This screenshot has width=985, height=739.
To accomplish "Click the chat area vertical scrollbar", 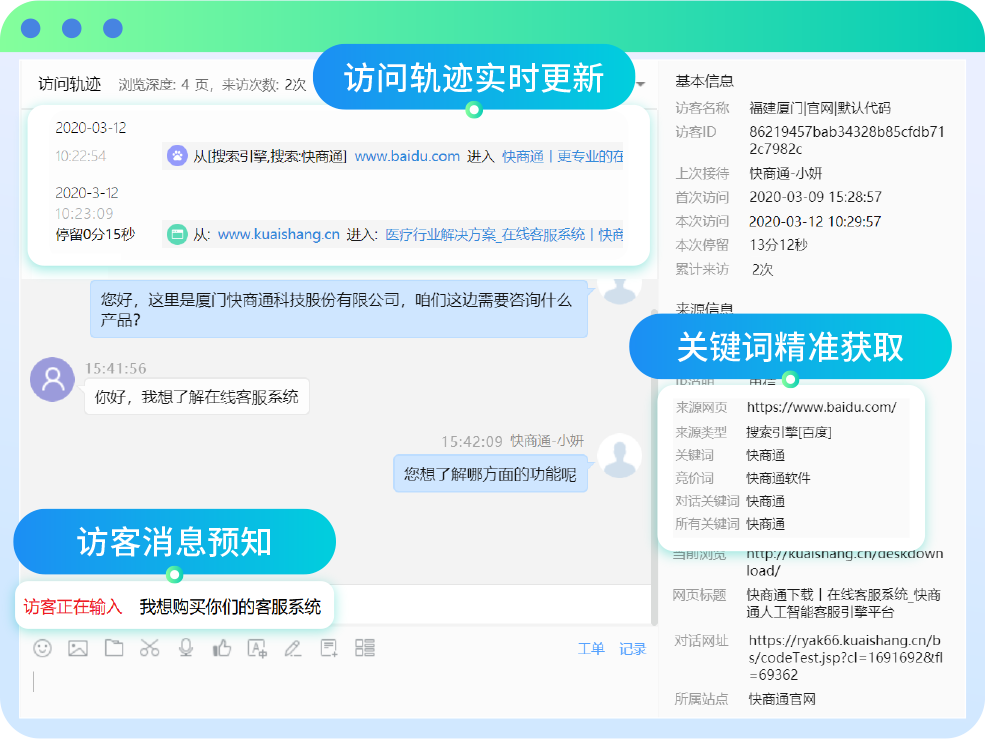I will tap(654, 468).
